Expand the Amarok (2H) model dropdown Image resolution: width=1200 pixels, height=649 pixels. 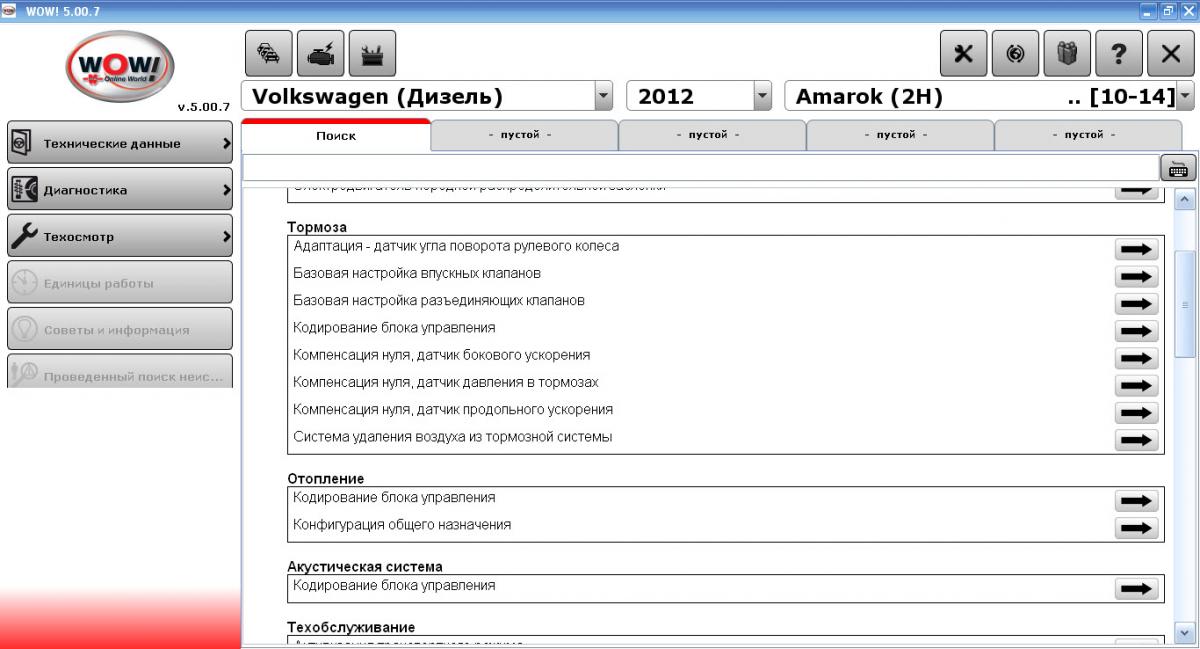coord(1186,96)
